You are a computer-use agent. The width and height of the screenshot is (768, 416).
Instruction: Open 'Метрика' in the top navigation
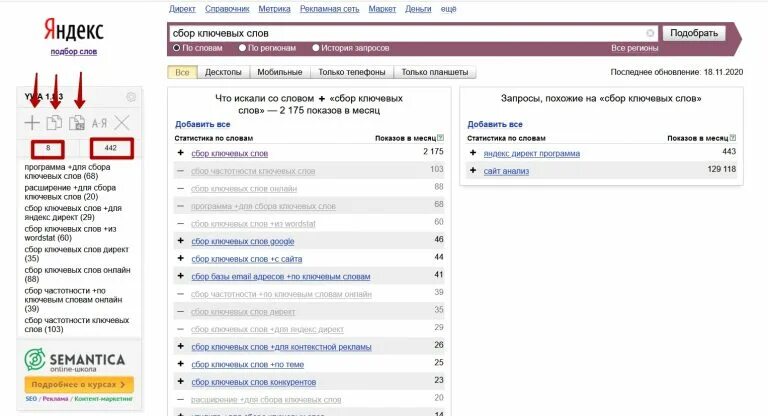click(274, 9)
